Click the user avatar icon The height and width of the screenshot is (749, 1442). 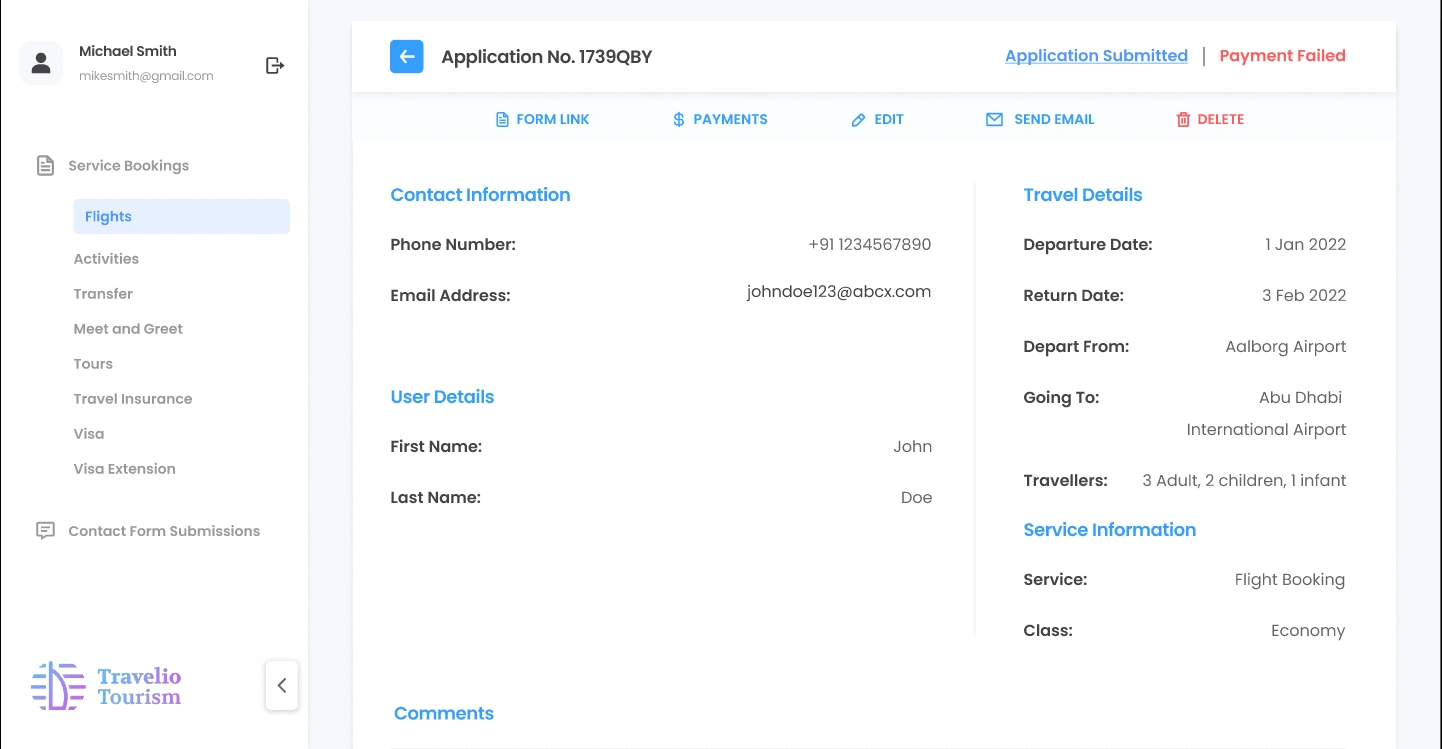[41, 64]
